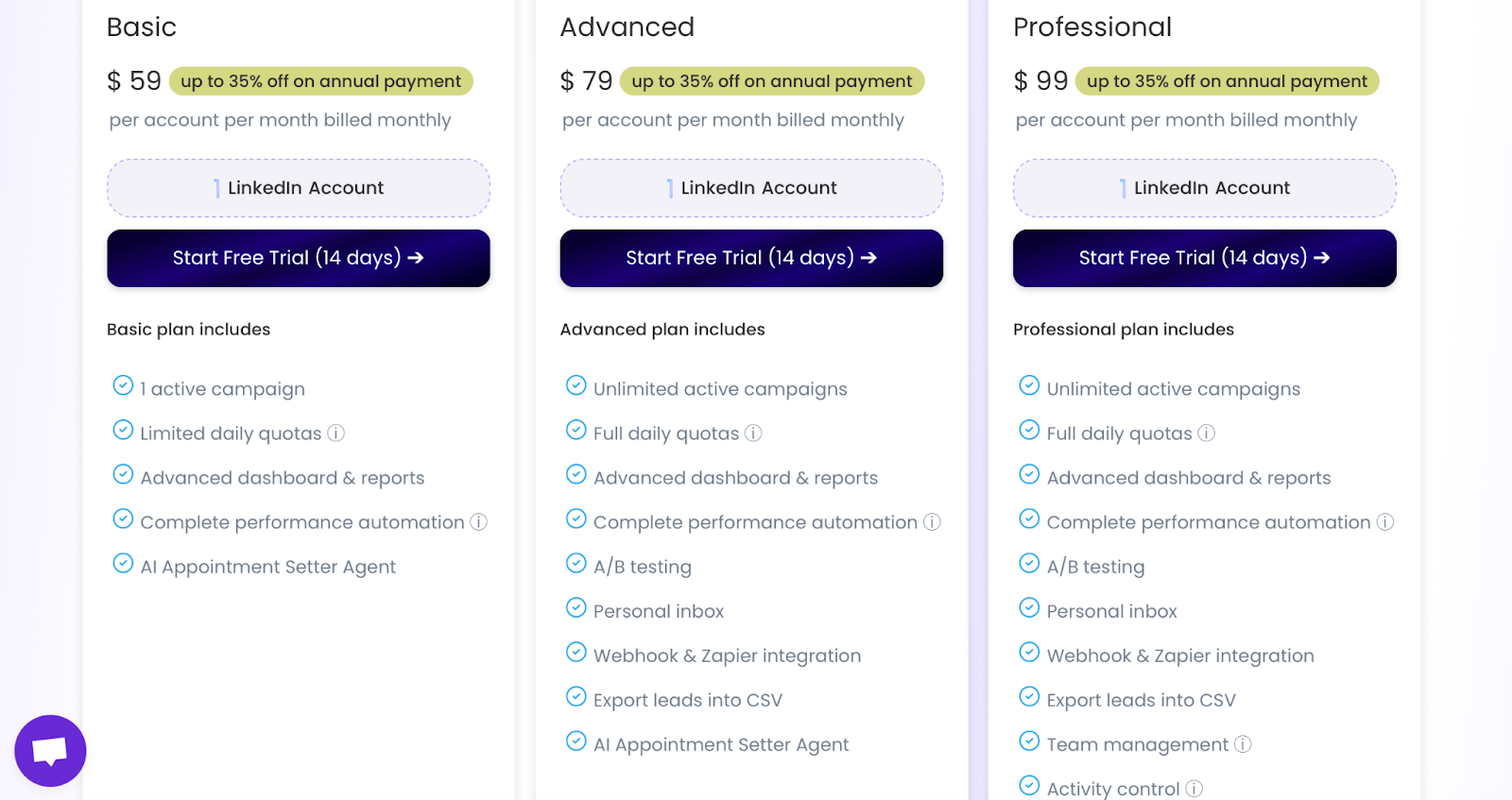Click the checkmark beside Personal inbox in Professional
The height and width of the screenshot is (800, 1512).
coord(1029,607)
